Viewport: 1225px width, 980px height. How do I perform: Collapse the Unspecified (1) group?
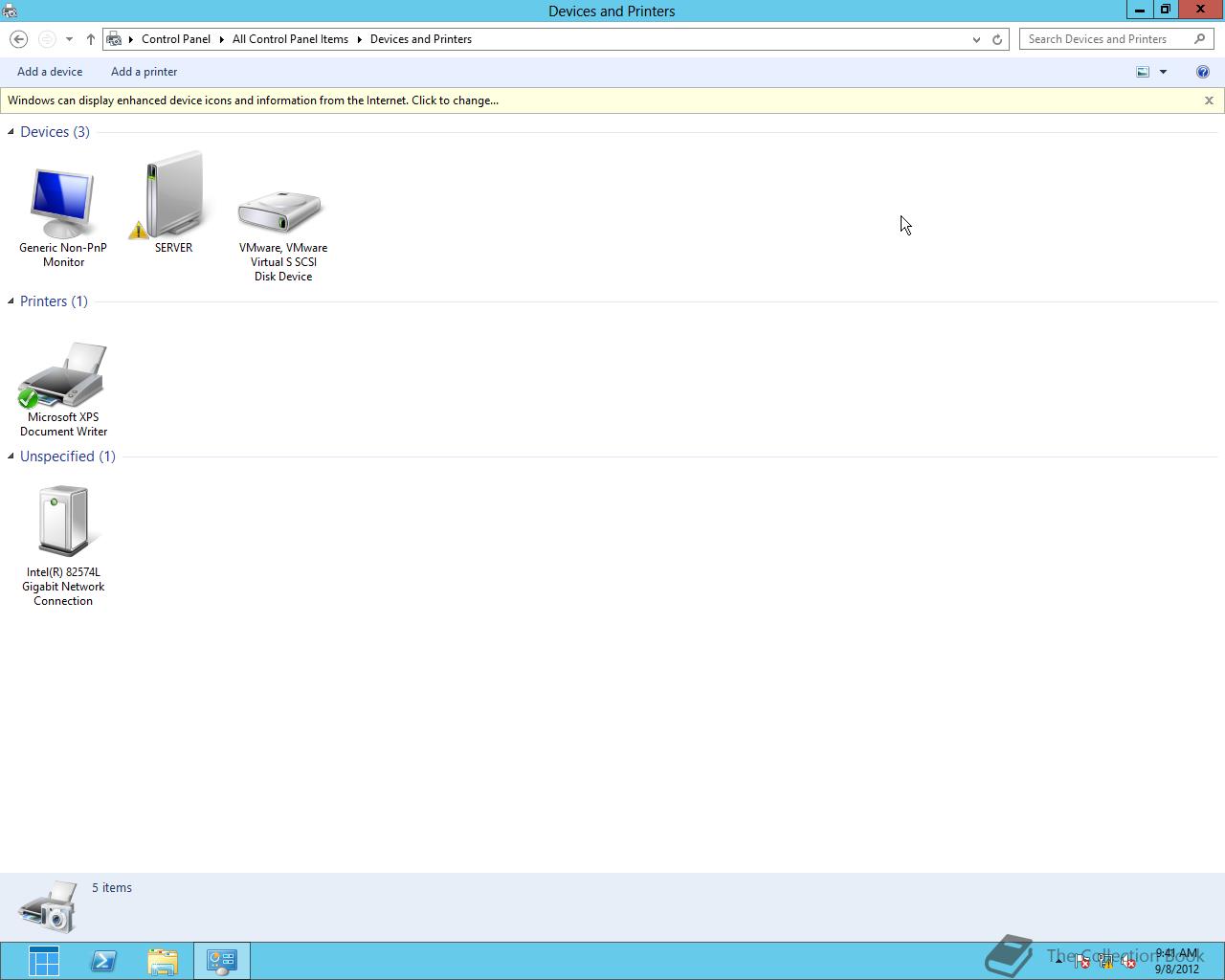[11, 457]
